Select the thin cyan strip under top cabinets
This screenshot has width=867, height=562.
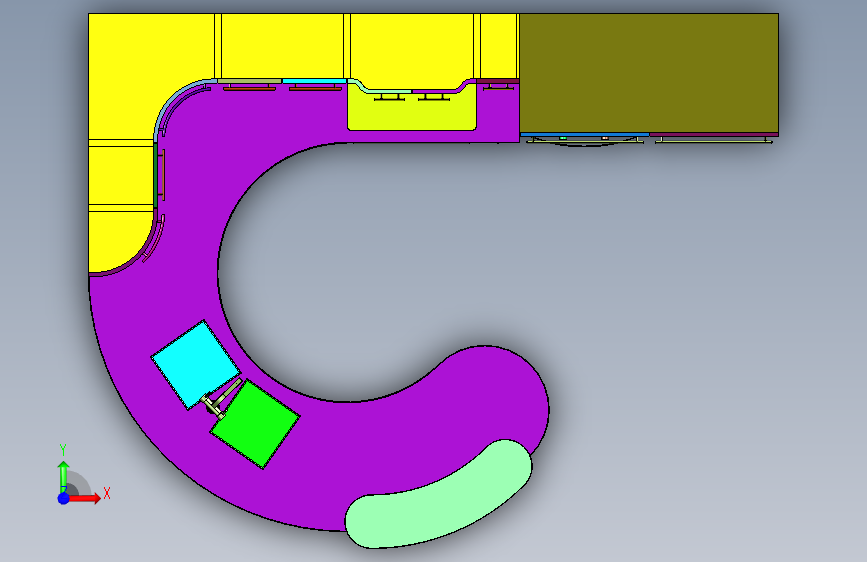314,81
